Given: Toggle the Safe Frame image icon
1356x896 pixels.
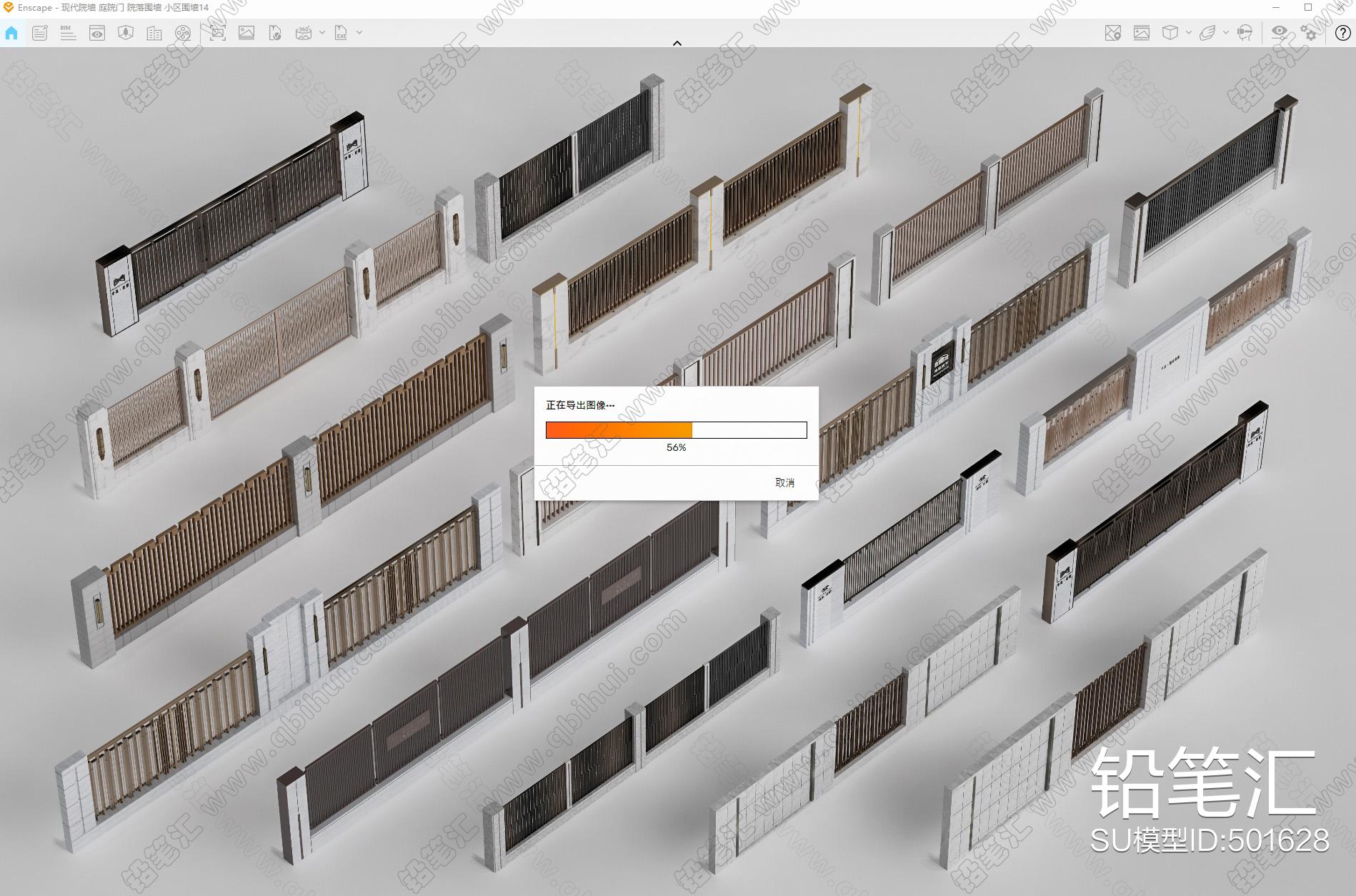Looking at the screenshot, I should point(1142,33).
